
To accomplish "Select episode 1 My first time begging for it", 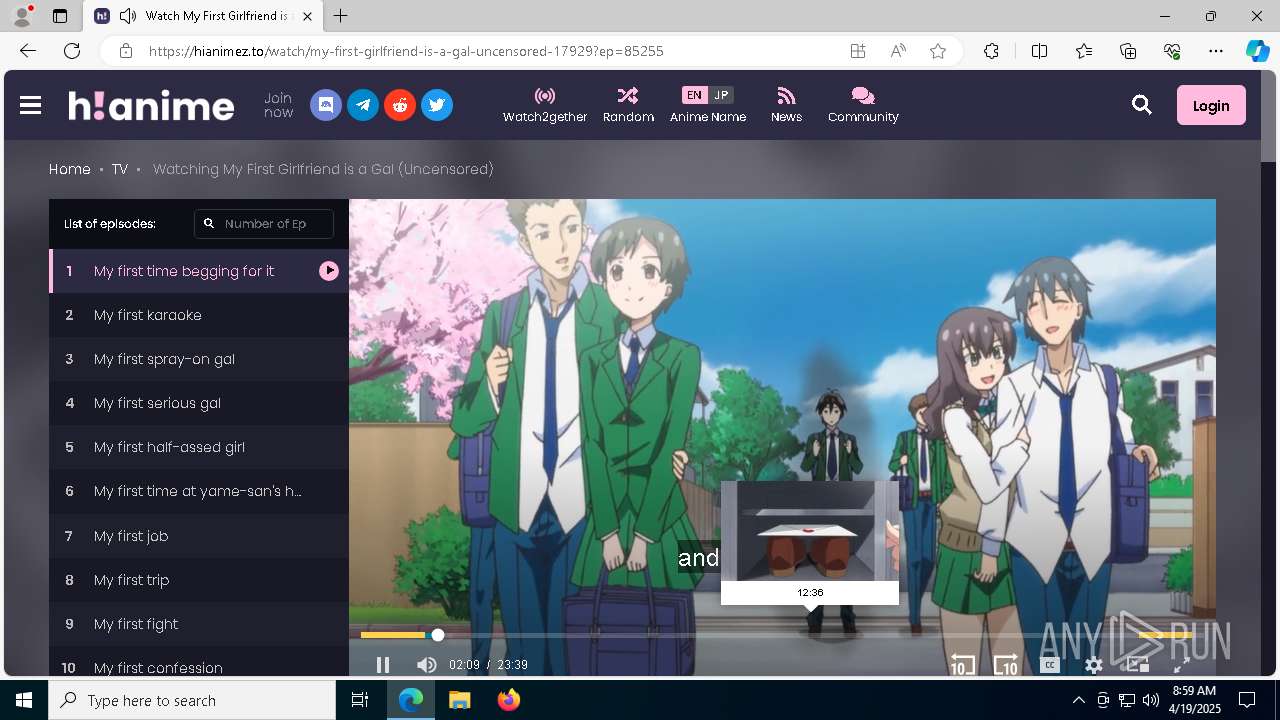I will (x=199, y=271).
